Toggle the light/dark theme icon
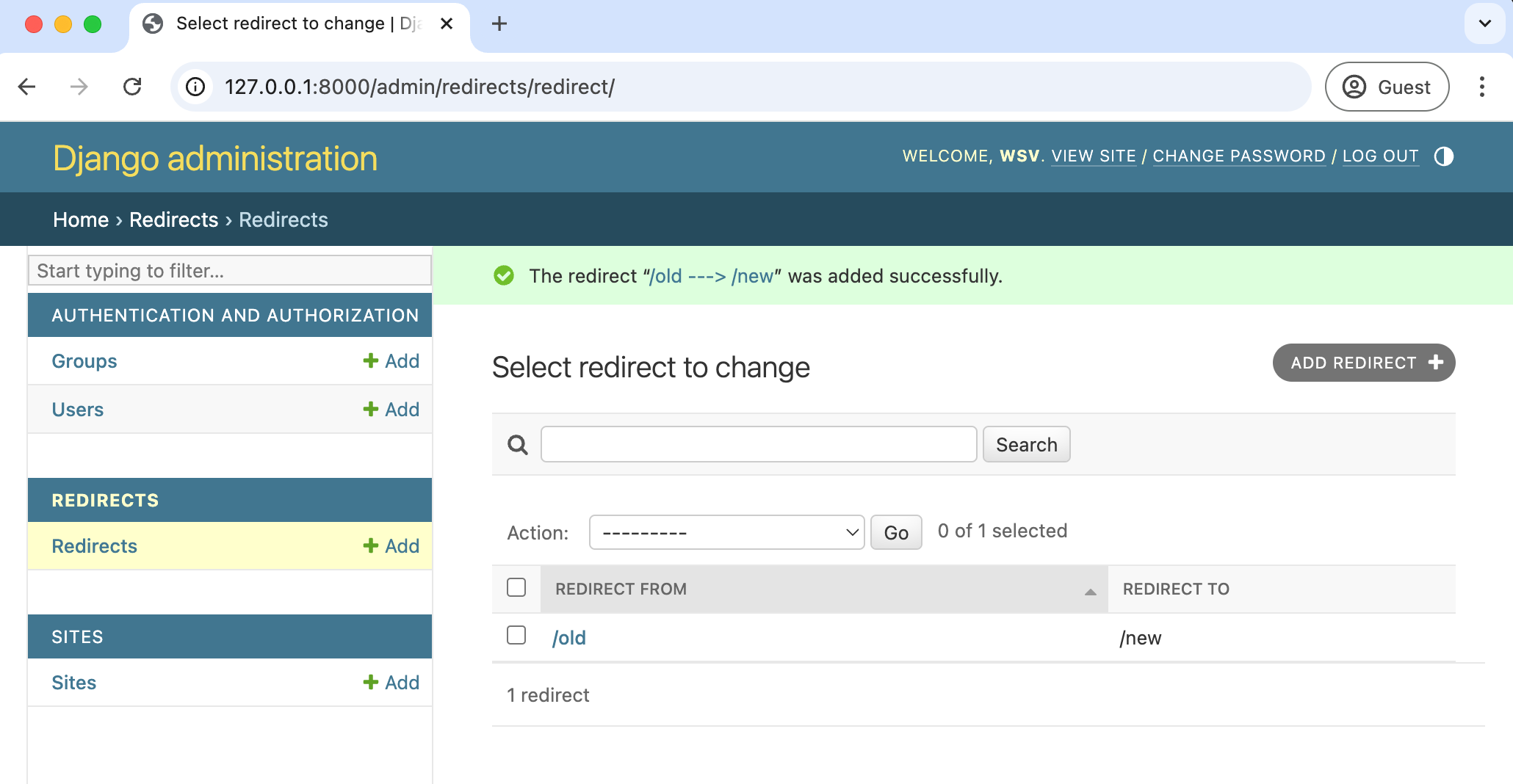1513x784 pixels. coord(1443,156)
